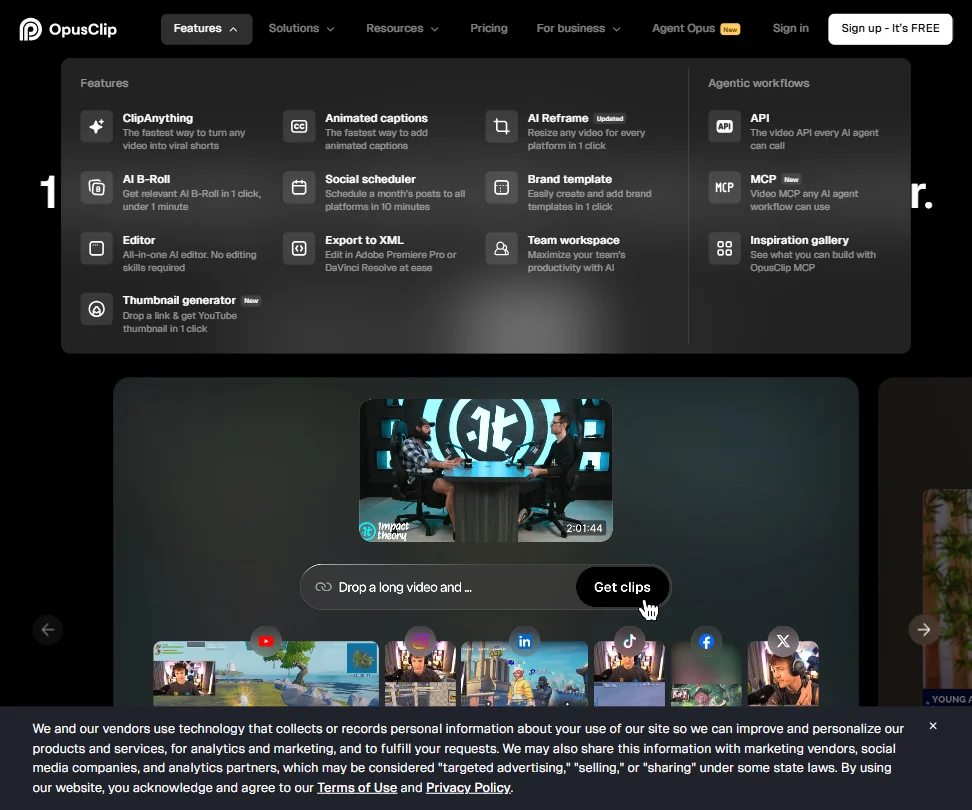The image size is (972, 810).
Task: Select Social scheduler menu title
Action: (x=370, y=179)
